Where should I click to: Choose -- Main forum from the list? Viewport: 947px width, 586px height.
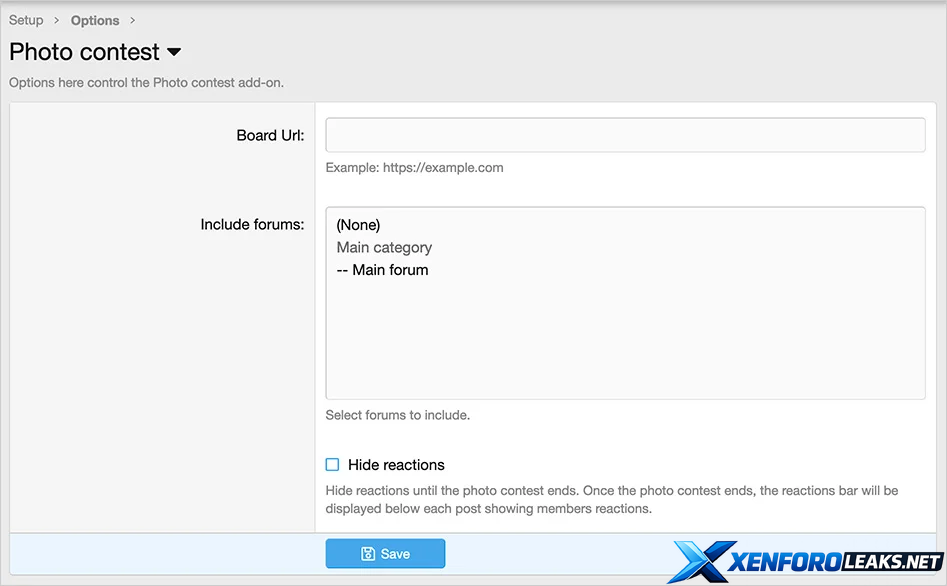click(x=382, y=270)
